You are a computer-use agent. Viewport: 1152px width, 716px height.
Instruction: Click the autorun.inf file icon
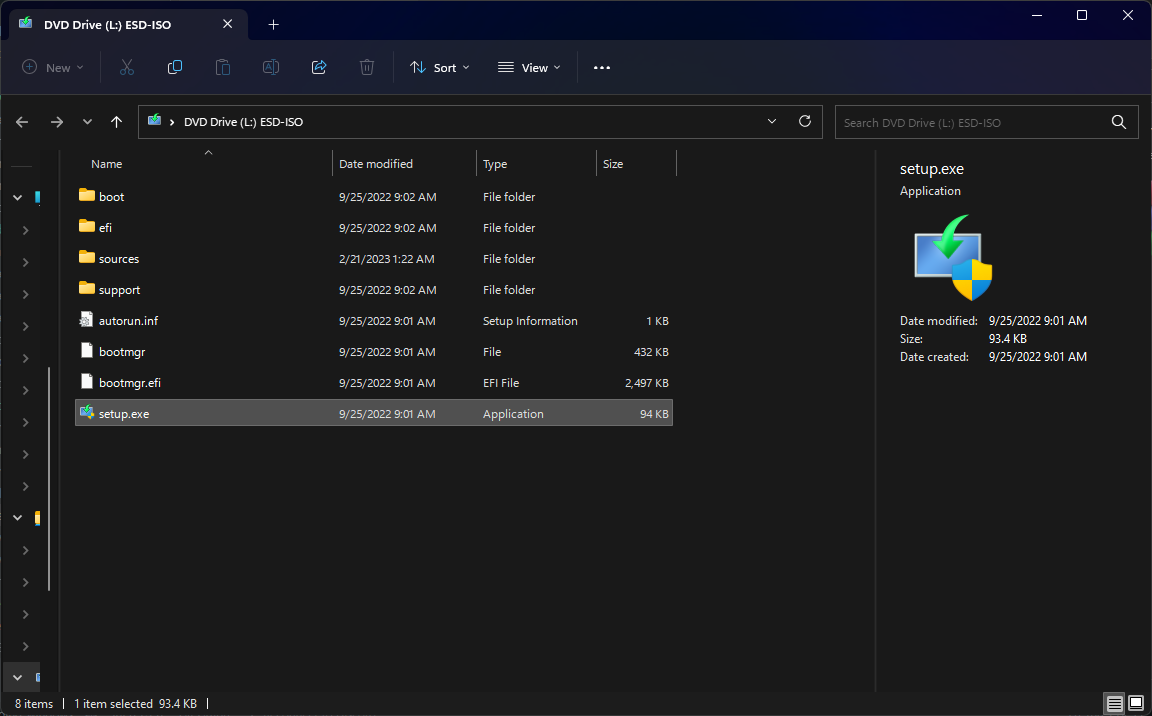click(x=87, y=319)
